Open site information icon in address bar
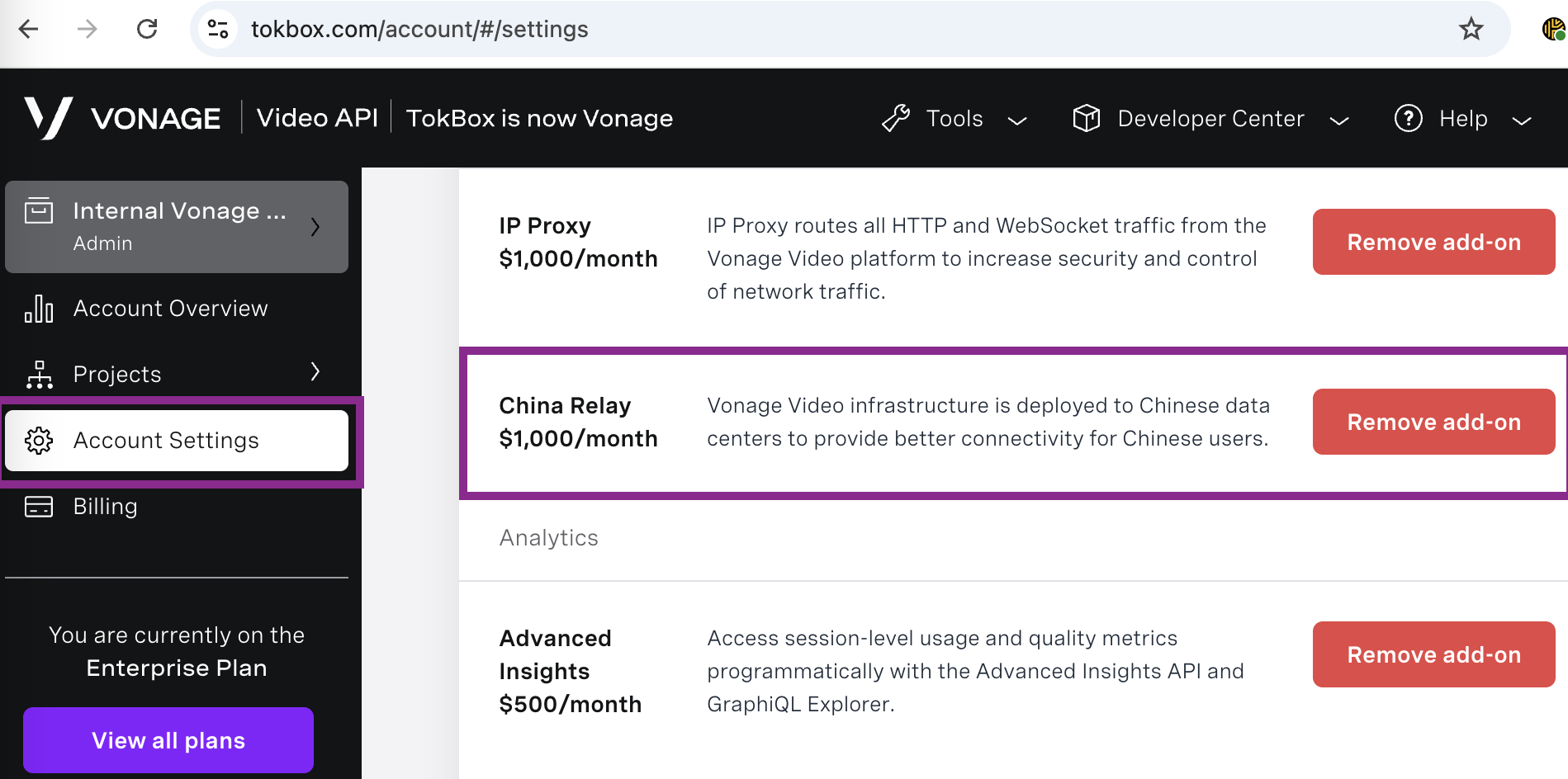 [x=218, y=30]
